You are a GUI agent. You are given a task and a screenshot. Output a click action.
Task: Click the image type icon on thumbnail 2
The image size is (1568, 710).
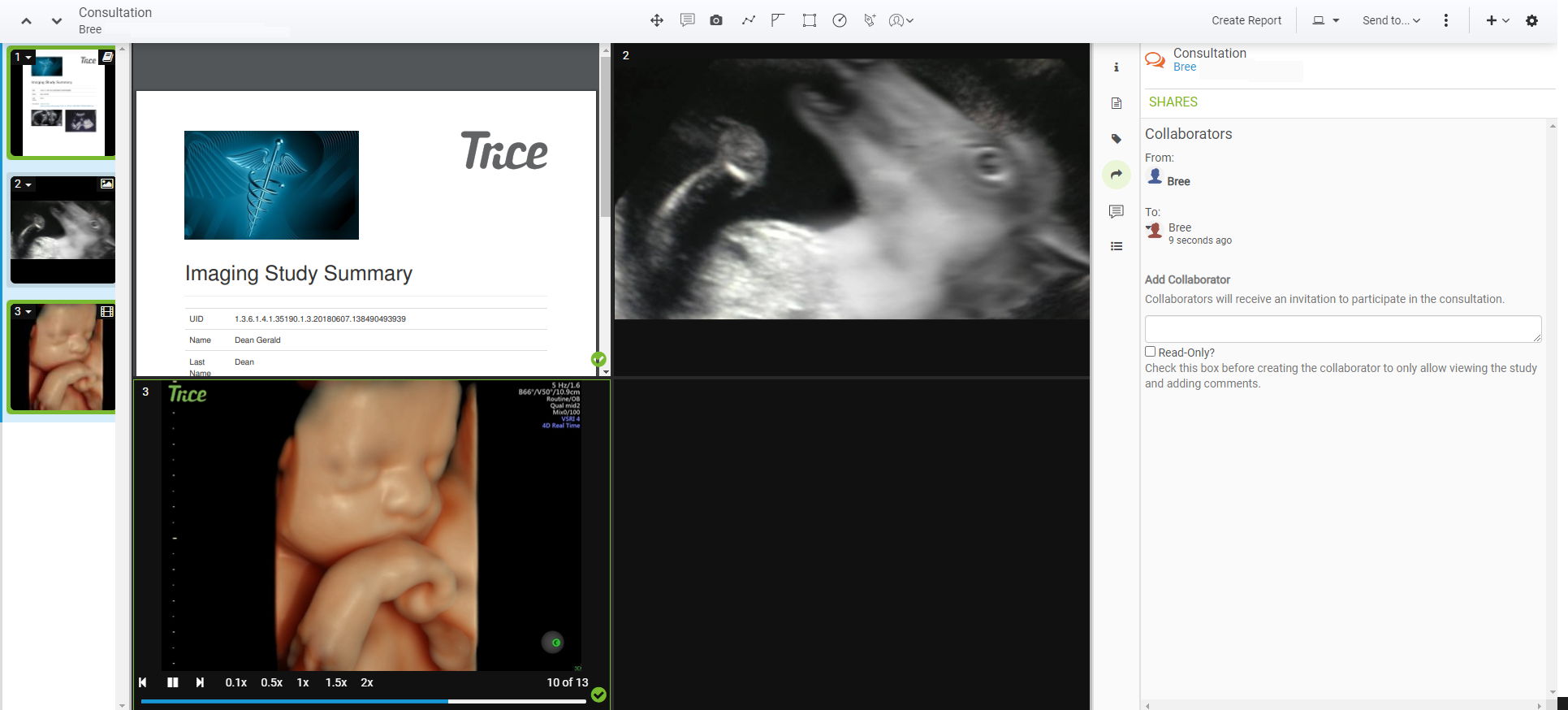[107, 184]
